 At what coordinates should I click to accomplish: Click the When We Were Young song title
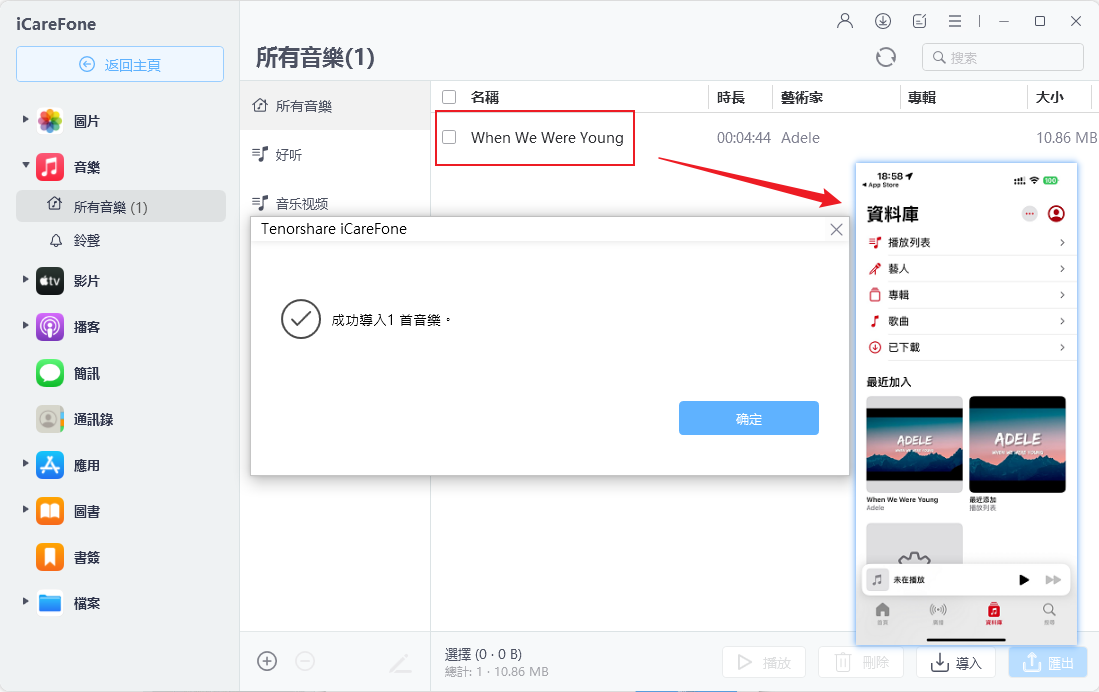tap(547, 137)
